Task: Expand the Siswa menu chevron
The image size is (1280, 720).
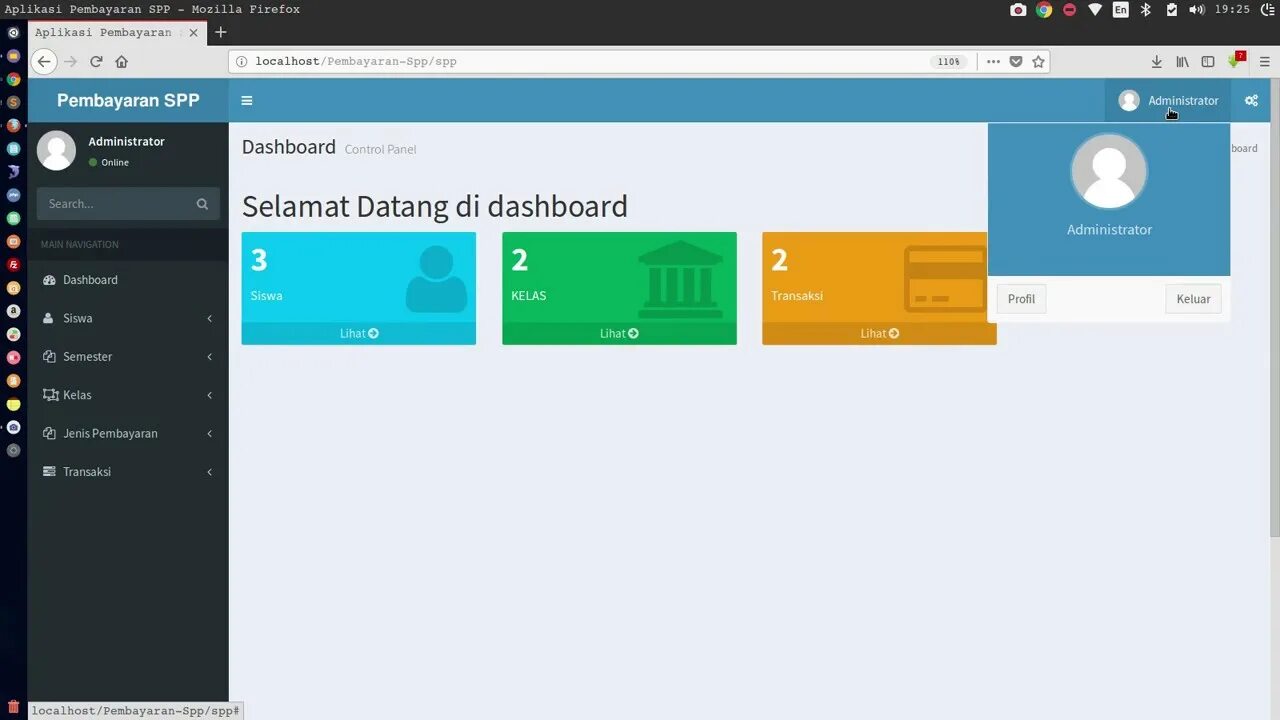Action: (x=209, y=318)
